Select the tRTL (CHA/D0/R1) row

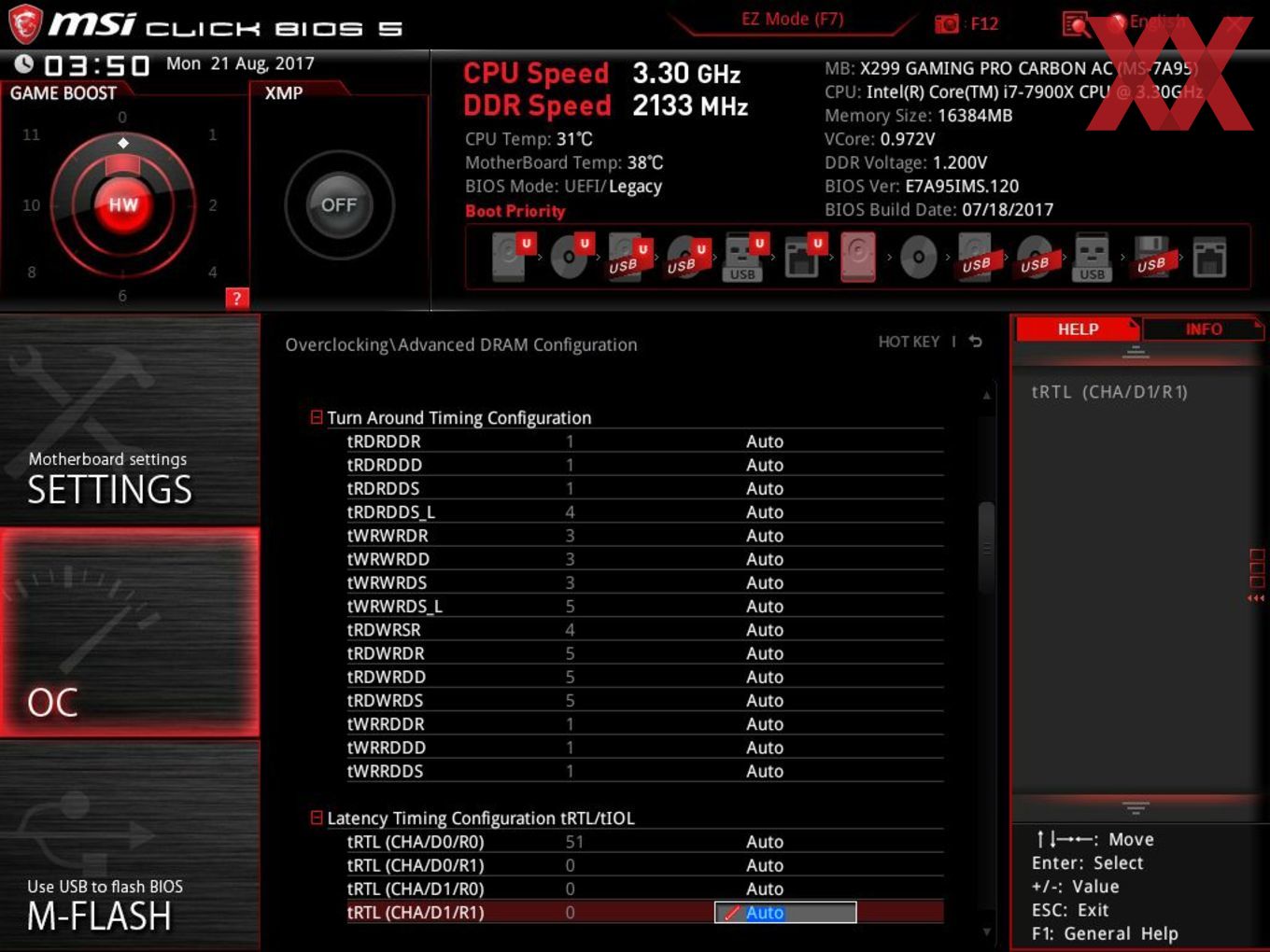pyautogui.click(x=644, y=865)
